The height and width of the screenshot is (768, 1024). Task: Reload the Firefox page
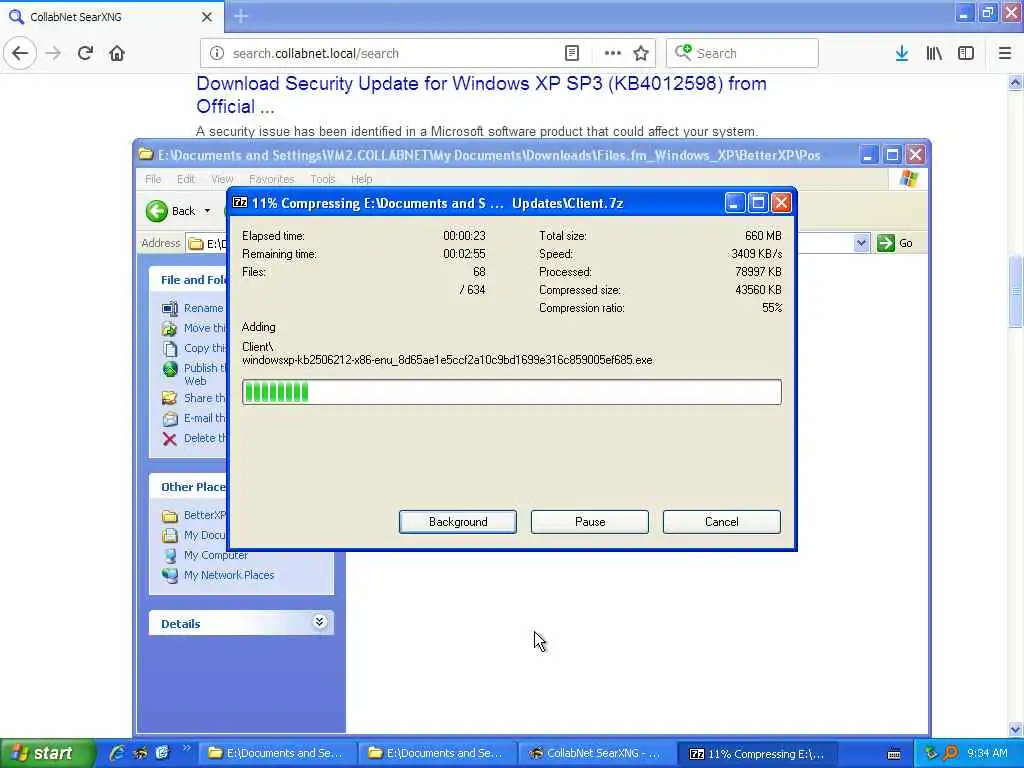point(85,53)
